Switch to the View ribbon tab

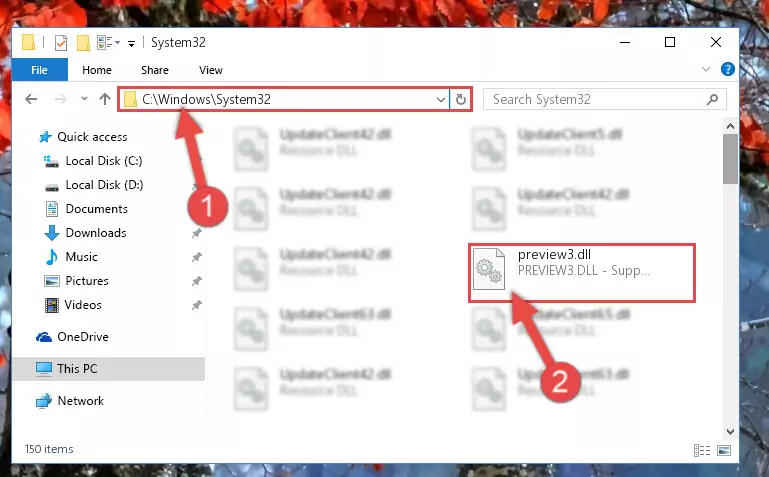click(211, 70)
